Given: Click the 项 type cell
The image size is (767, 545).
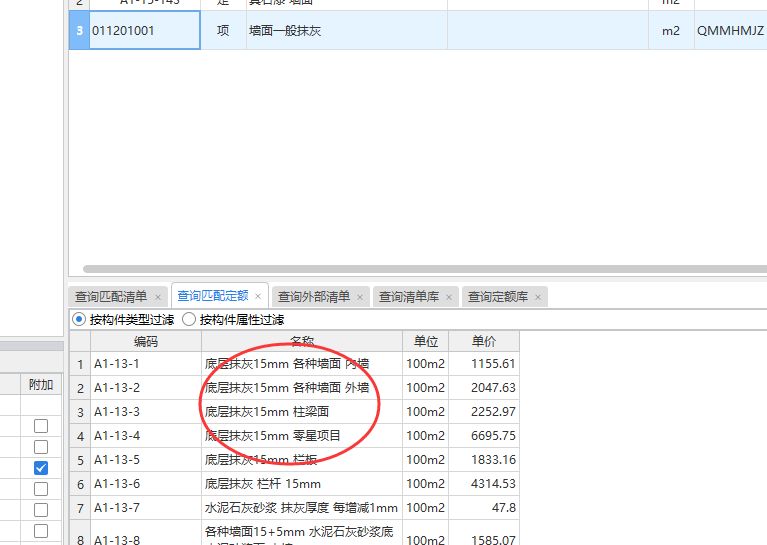Looking at the screenshot, I should 223,30.
